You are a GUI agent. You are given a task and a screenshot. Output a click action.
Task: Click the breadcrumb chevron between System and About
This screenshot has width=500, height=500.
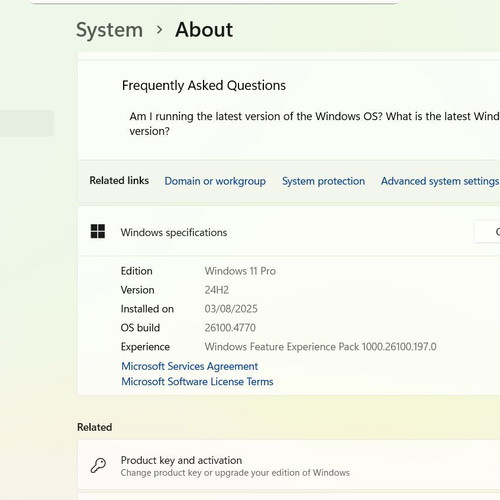160,30
